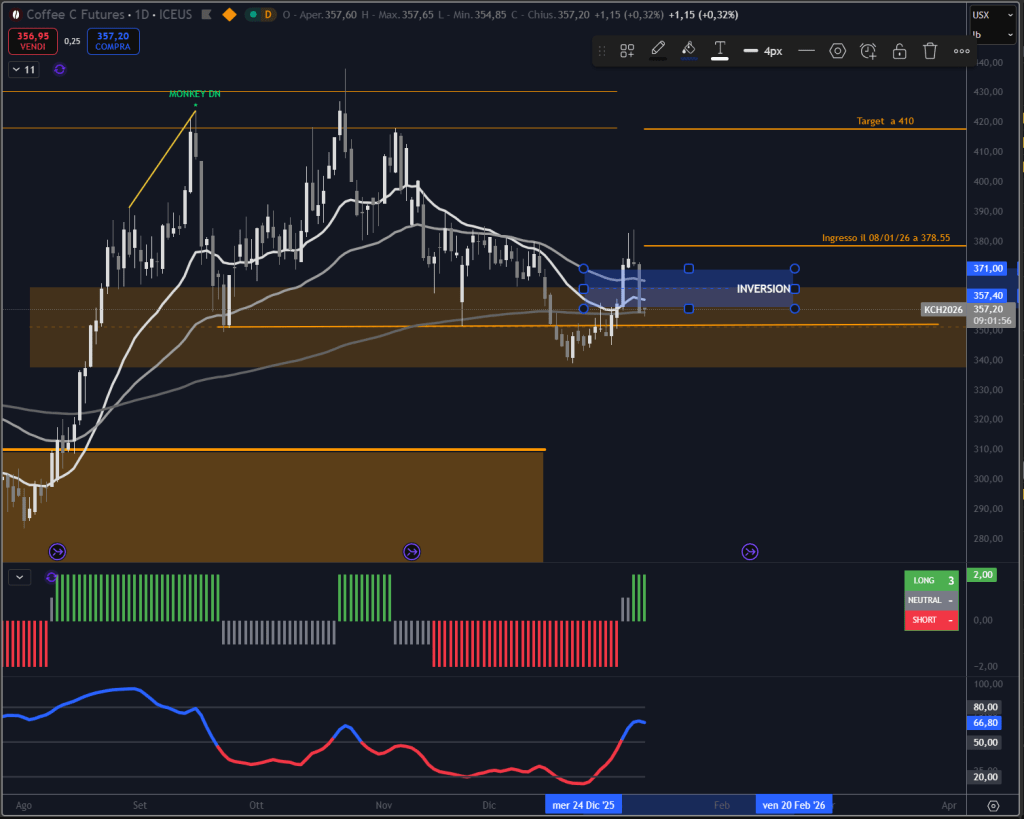Screen dimensions: 1024x819
Task: Select the pencil drawing tool
Action: [x=658, y=50]
